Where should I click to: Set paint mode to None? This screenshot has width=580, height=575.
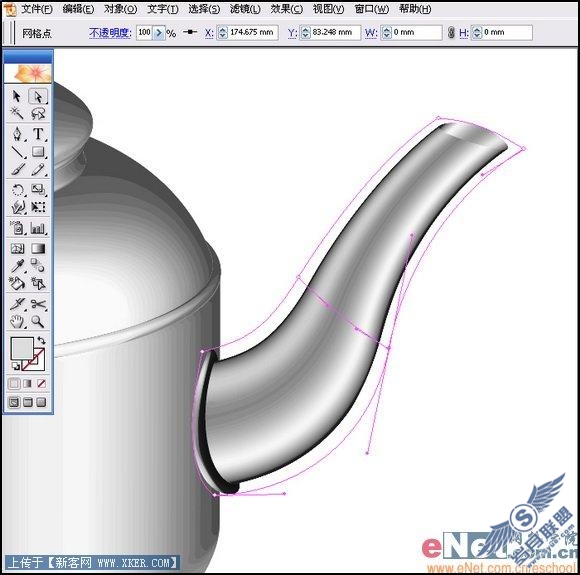click(x=41, y=383)
